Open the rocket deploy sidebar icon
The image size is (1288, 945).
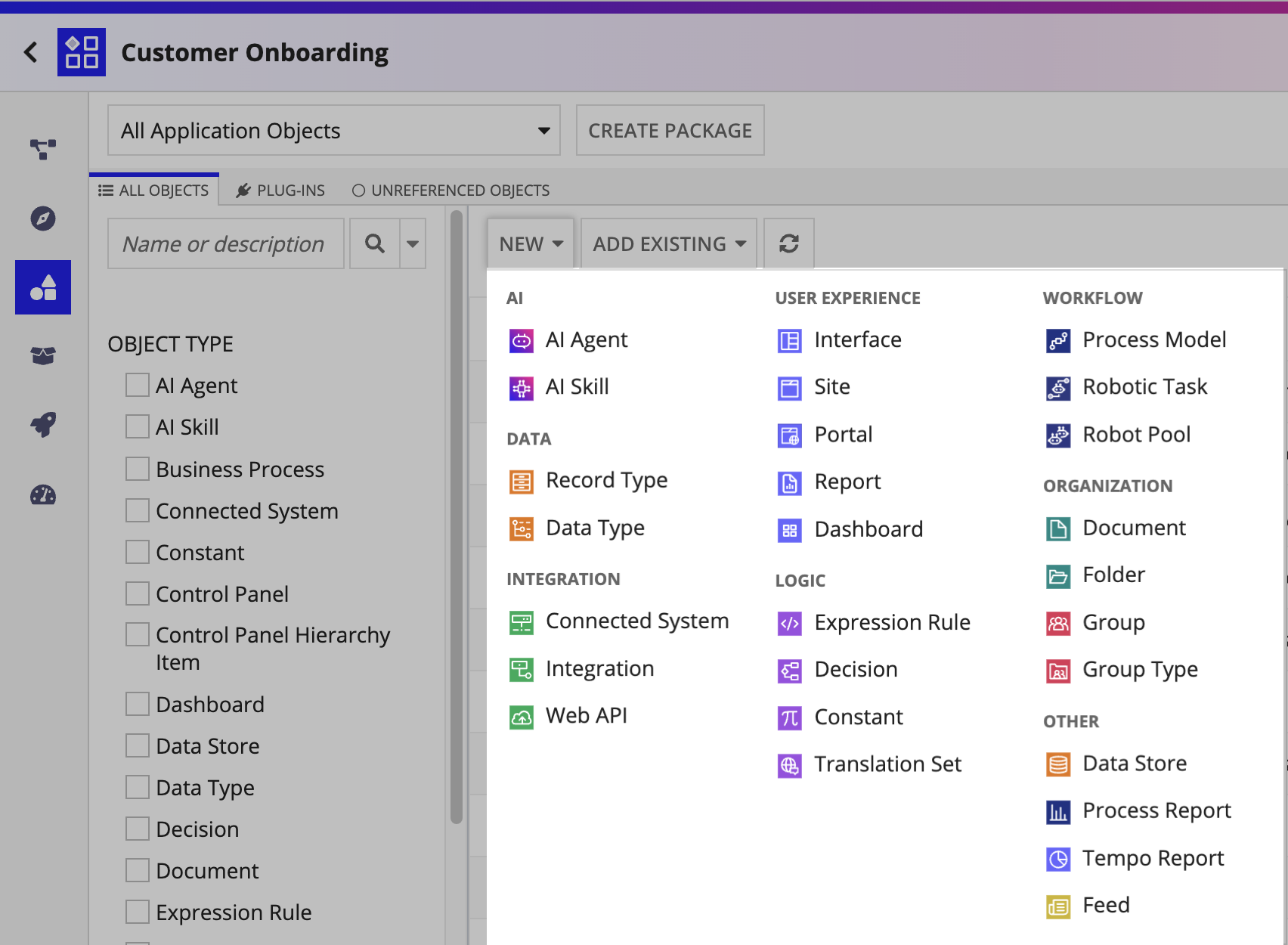[x=43, y=425]
